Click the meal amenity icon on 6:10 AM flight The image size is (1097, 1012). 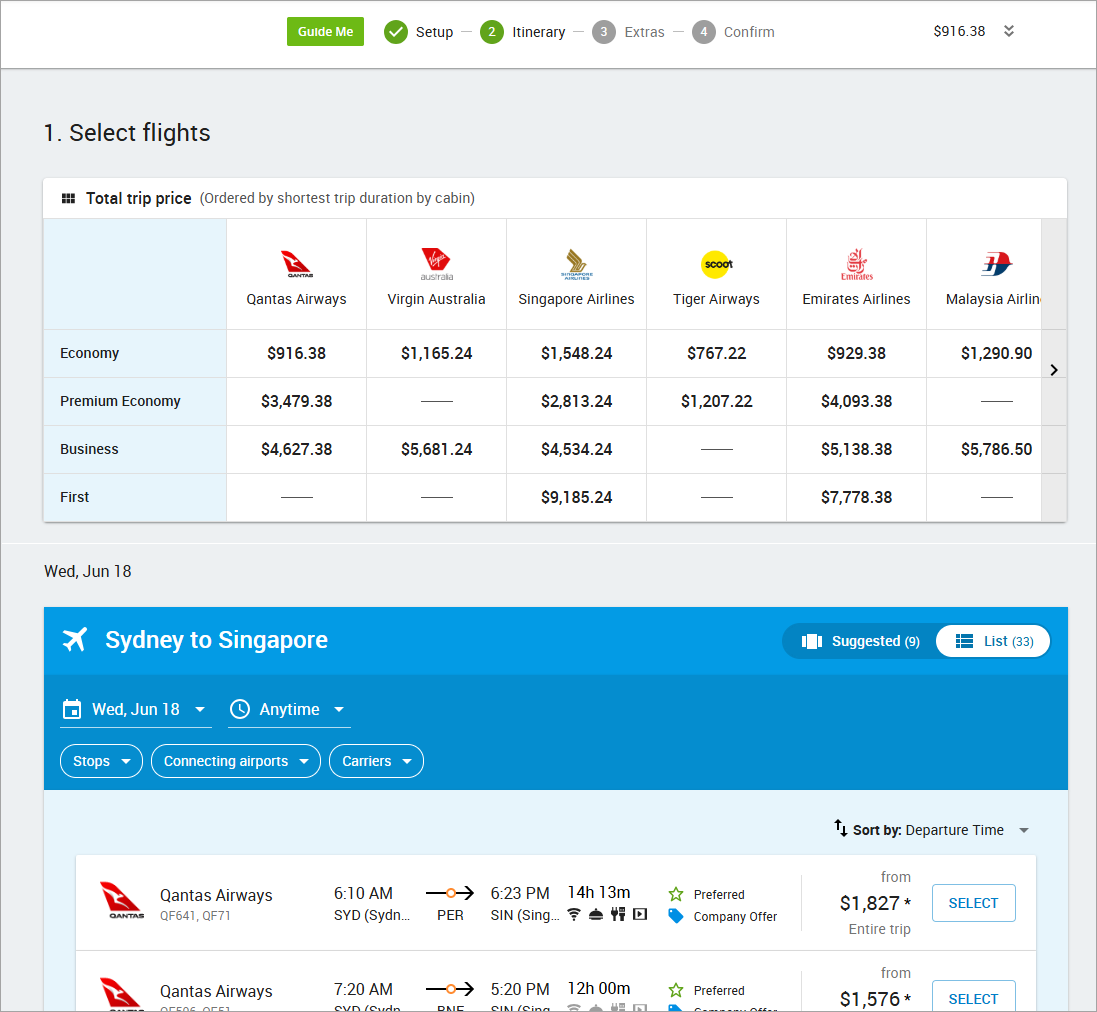pos(596,915)
